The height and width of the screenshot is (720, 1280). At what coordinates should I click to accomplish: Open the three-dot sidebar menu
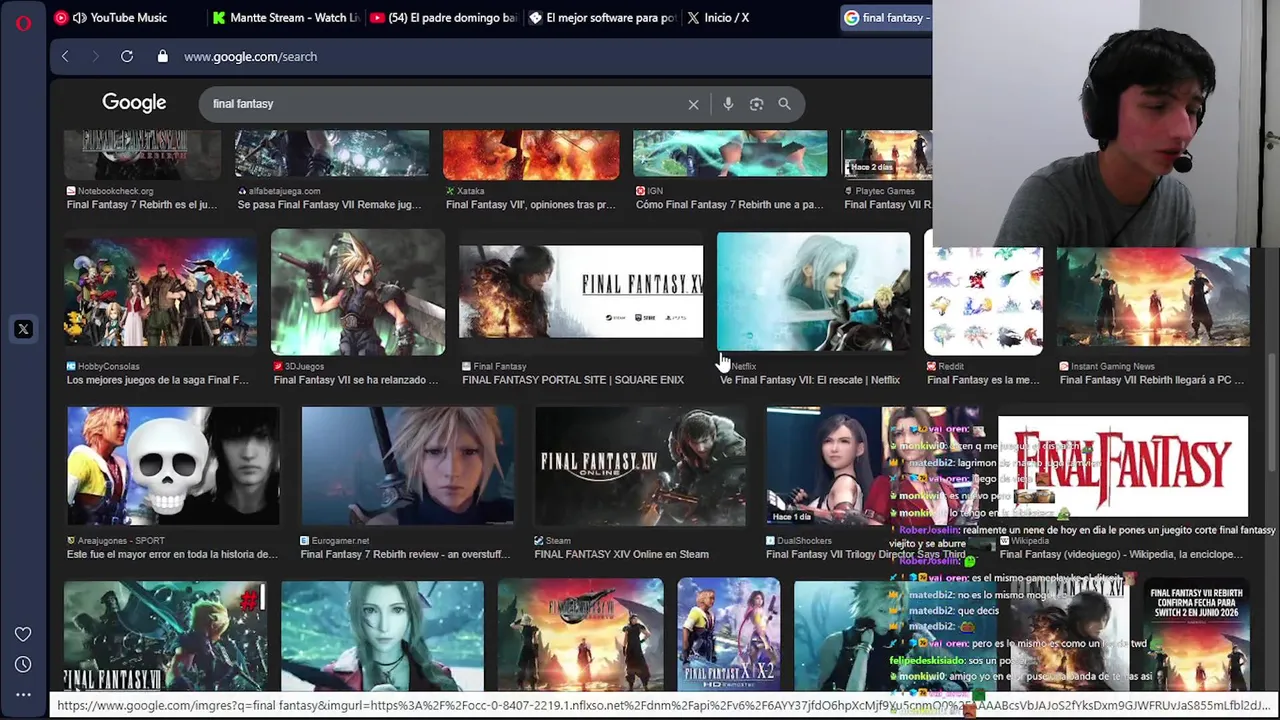[x=23, y=694]
